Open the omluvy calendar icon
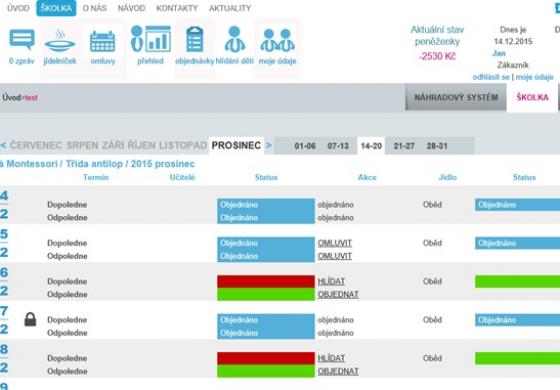This screenshot has height=390, width=560. coord(102,41)
